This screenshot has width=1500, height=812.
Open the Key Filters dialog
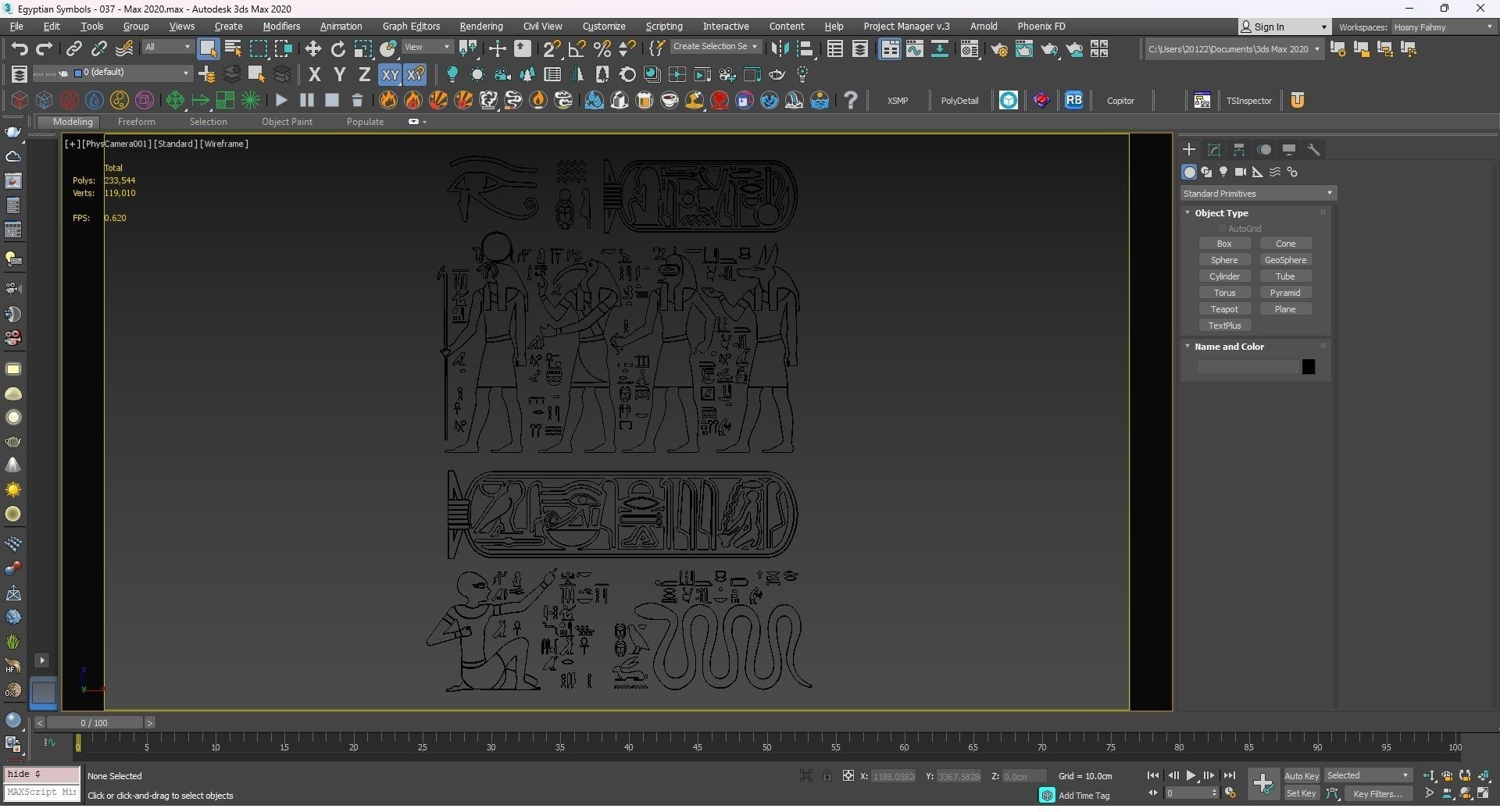[x=1378, y=794]
